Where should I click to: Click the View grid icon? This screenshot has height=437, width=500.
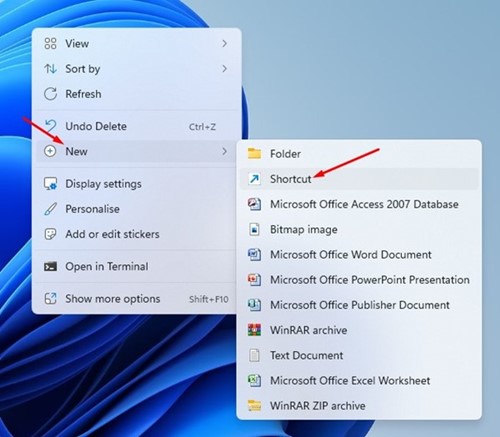click(50, 43)
